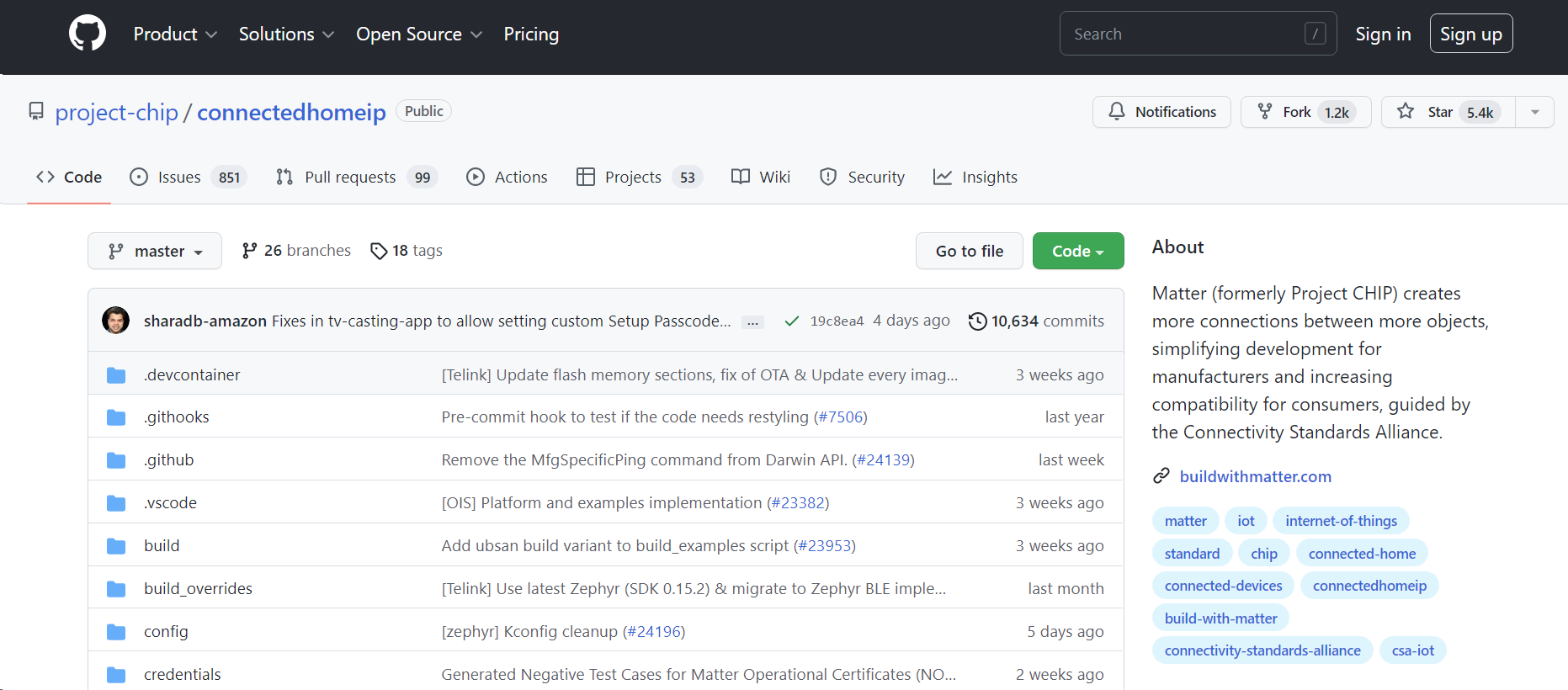
Task: Click the commit history clock icon
Action: [977, 321]
